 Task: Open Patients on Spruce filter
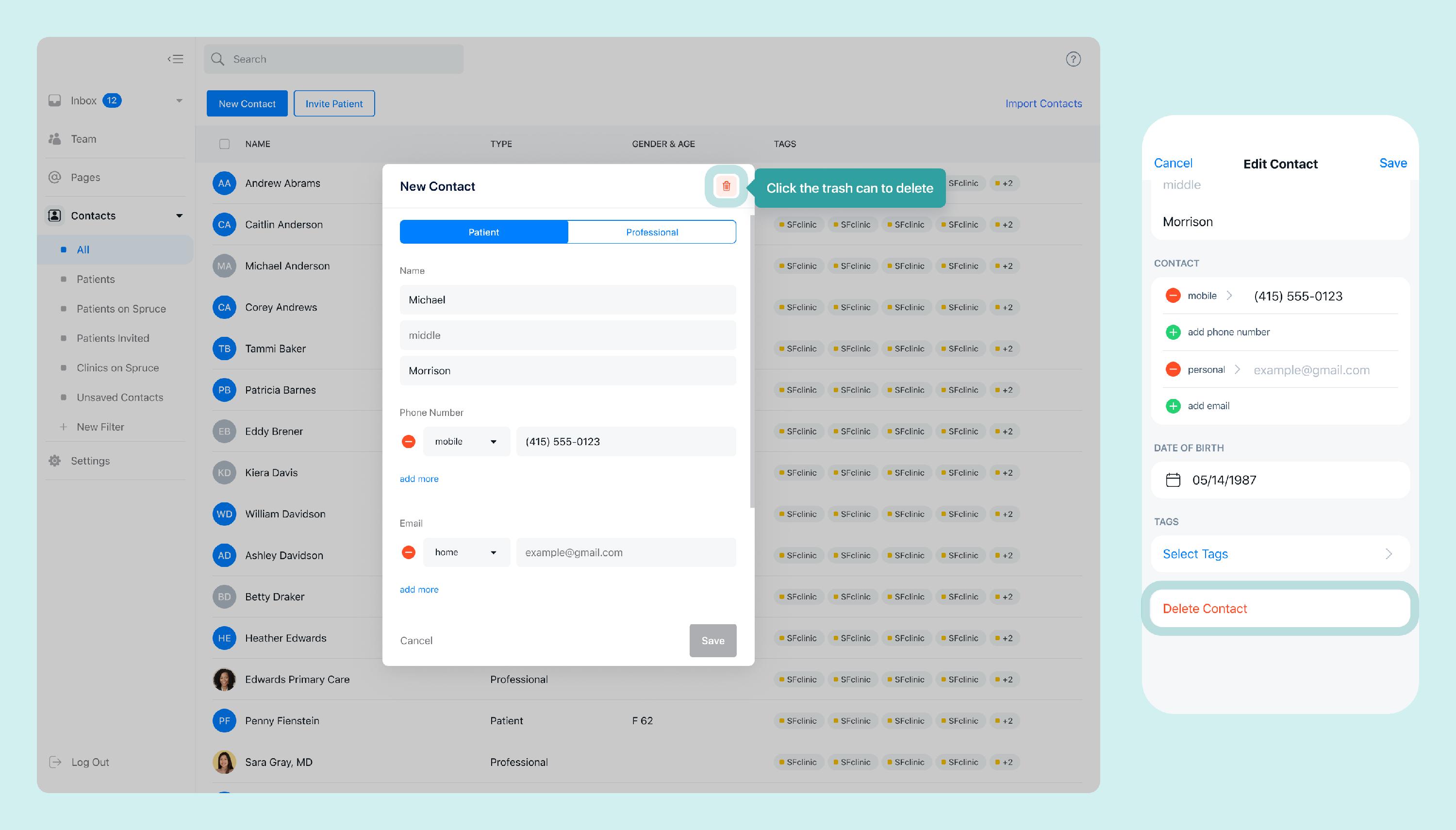click(x=121, y=308)
